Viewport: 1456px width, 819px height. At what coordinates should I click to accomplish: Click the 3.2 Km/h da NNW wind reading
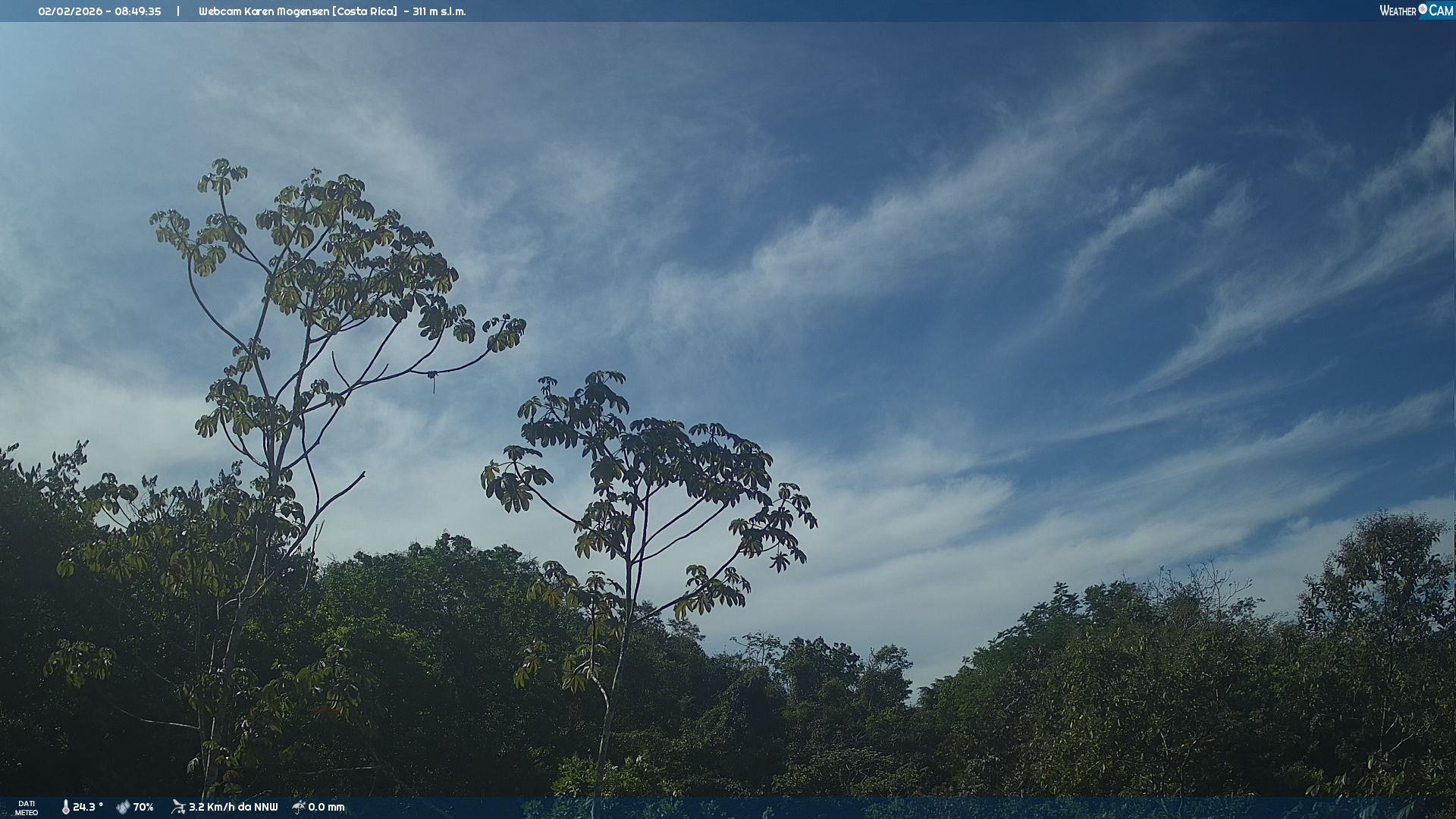coord(233,807)
